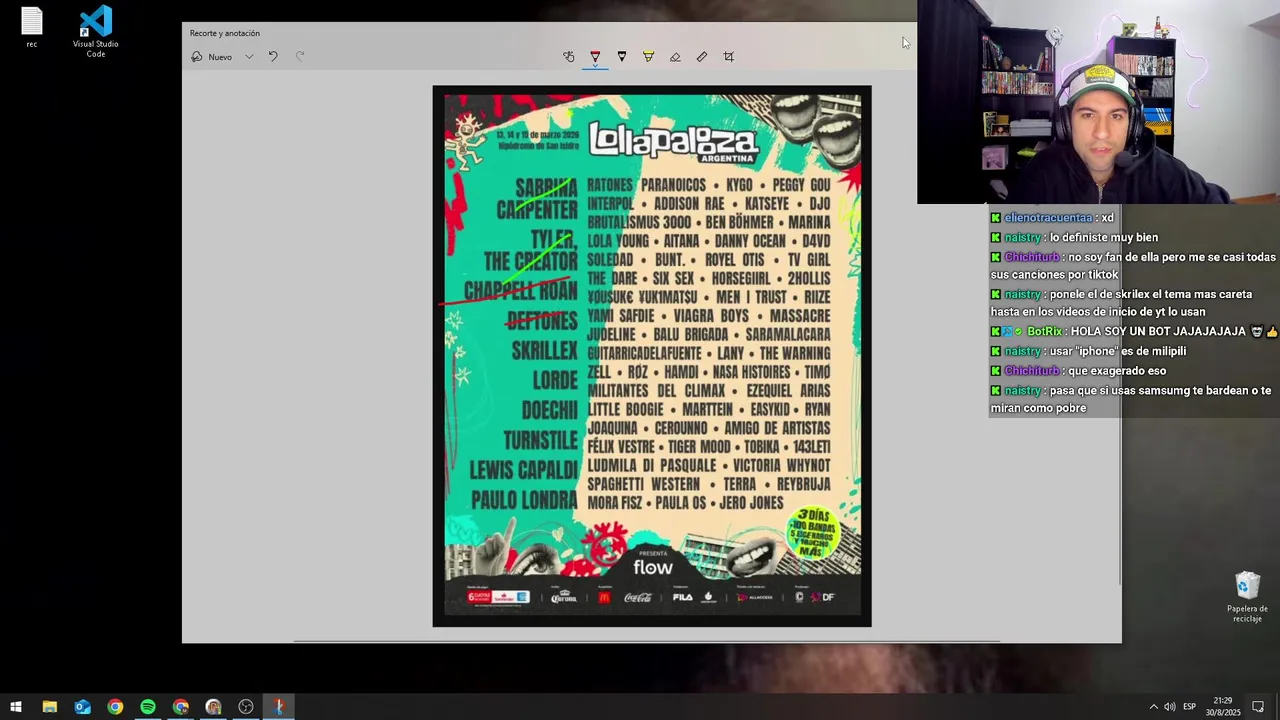1280x720 pixels.
Task: Expand the Nuevo snip delay dropdown
Action: [x=249, y=57]
